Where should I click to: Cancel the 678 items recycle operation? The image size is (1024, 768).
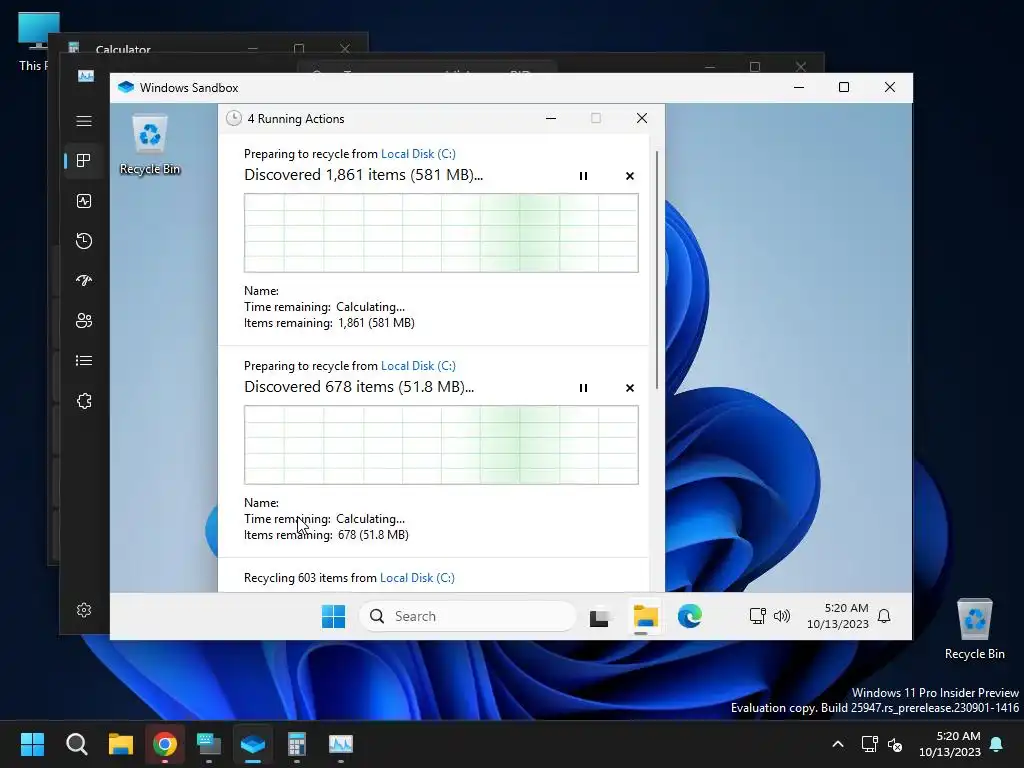[630, 388]
